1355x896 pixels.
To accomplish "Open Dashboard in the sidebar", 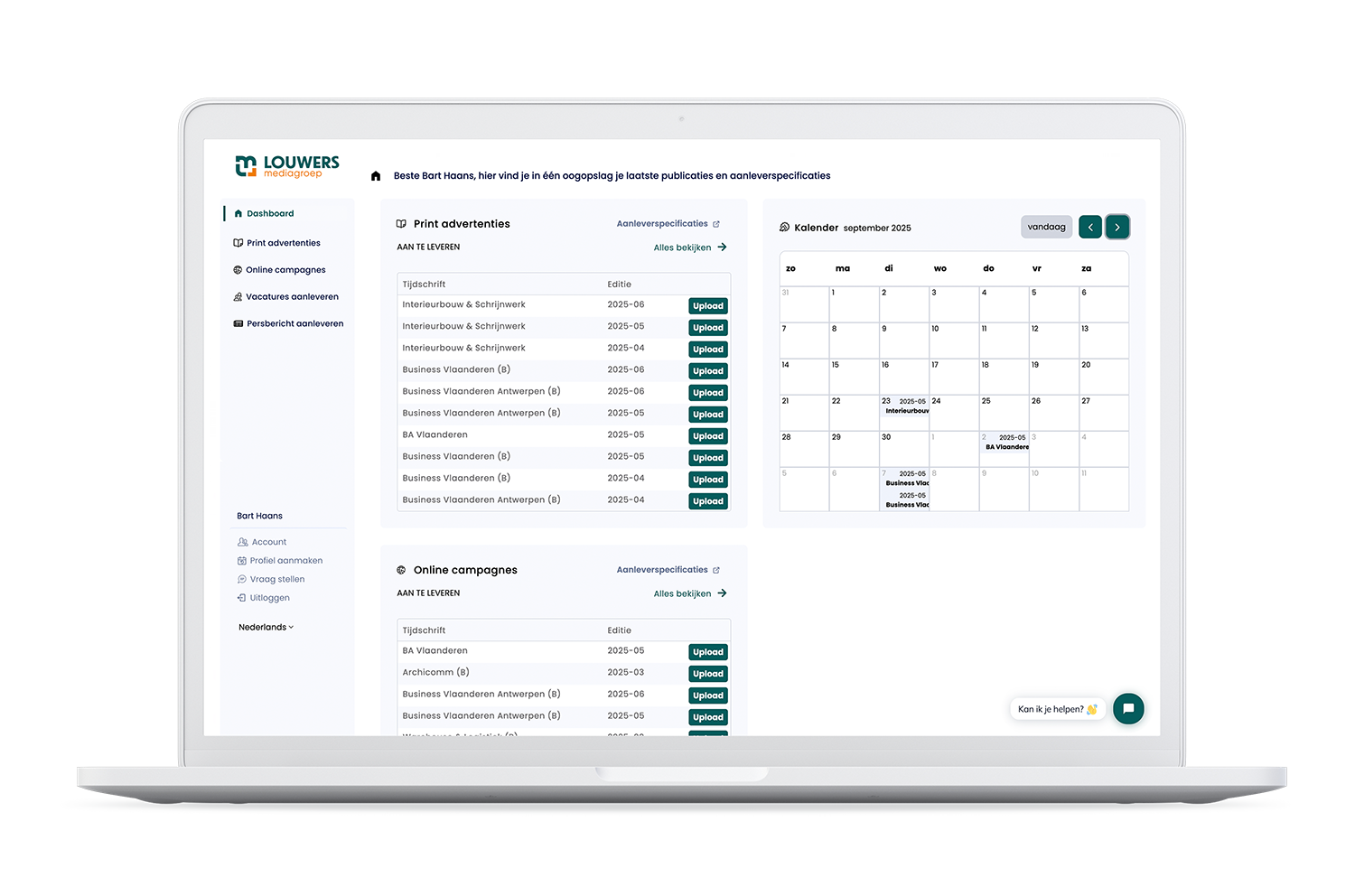I will [270, 214].
